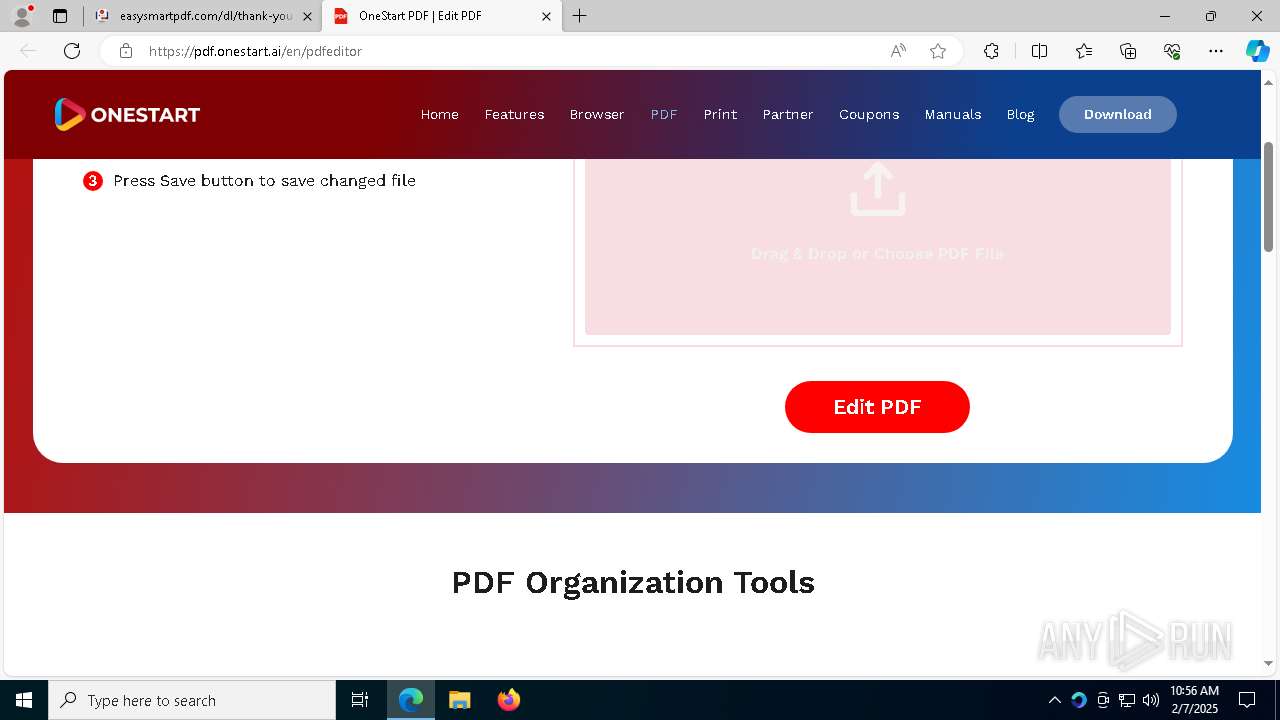Screen dimensions: 1280x720
Task: Open Task View on taskbar
Action: pos(360,700)
